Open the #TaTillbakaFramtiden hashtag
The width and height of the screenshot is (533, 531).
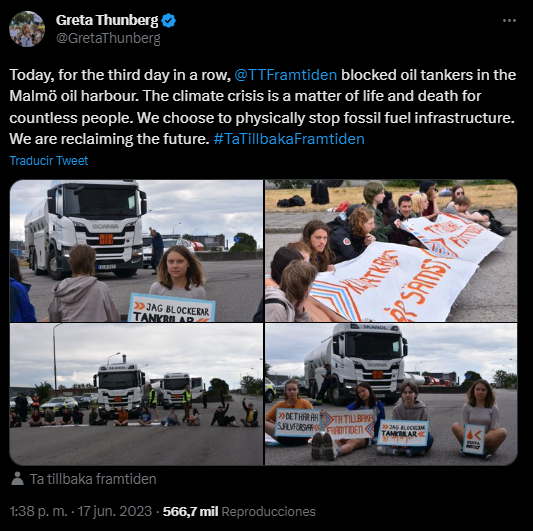tap(289, 139)
